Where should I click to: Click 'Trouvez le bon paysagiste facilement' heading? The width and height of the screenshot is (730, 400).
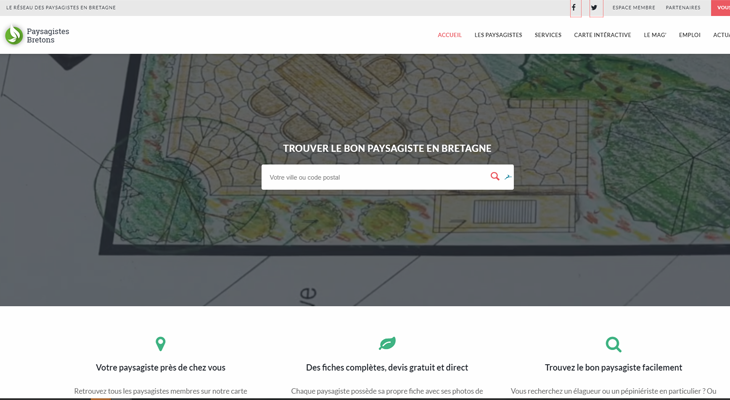click(x=614, y=367)
